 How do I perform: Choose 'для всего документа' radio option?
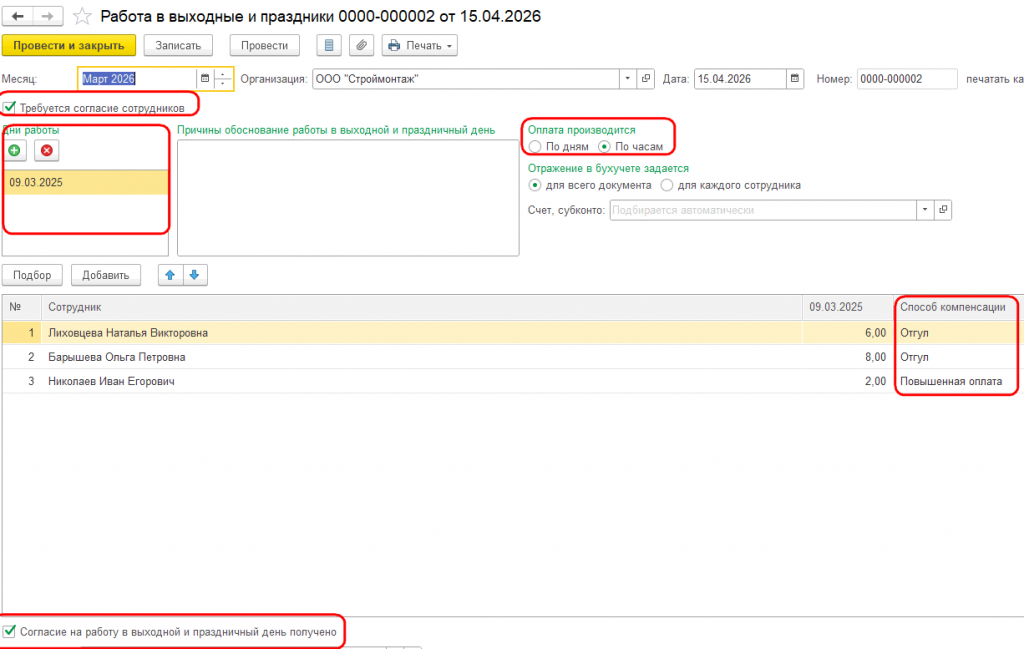(x=536, y=185)
